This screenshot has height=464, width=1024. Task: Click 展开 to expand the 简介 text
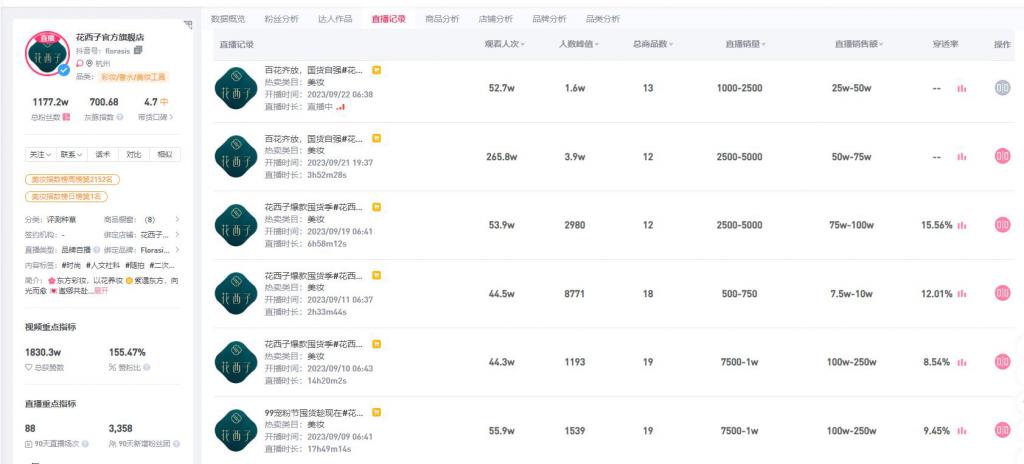(x=101, y=290)
